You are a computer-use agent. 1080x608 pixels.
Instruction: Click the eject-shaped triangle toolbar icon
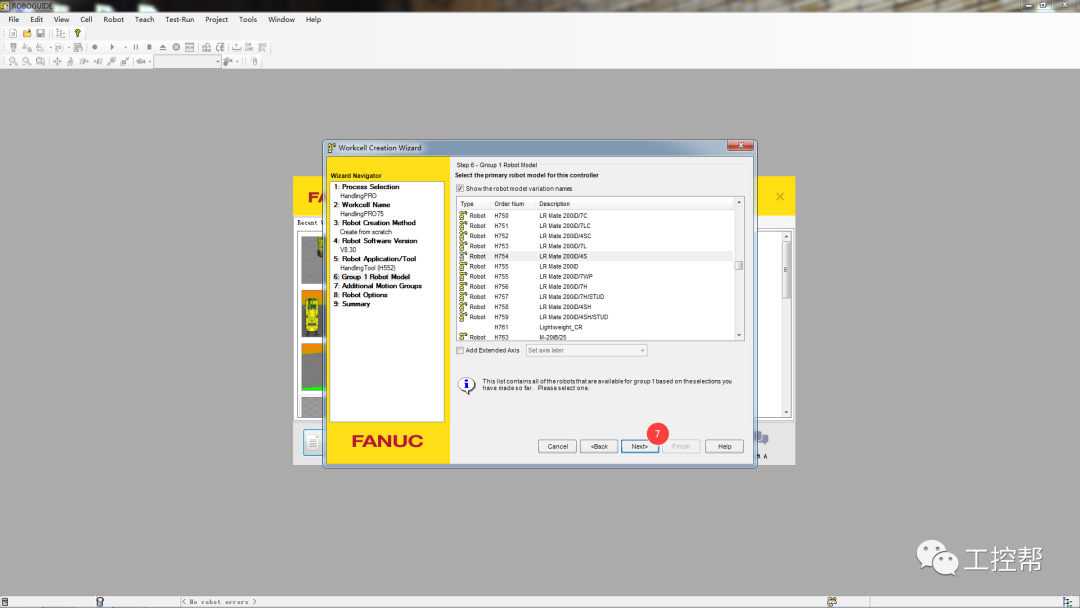[x=163, y=48]
